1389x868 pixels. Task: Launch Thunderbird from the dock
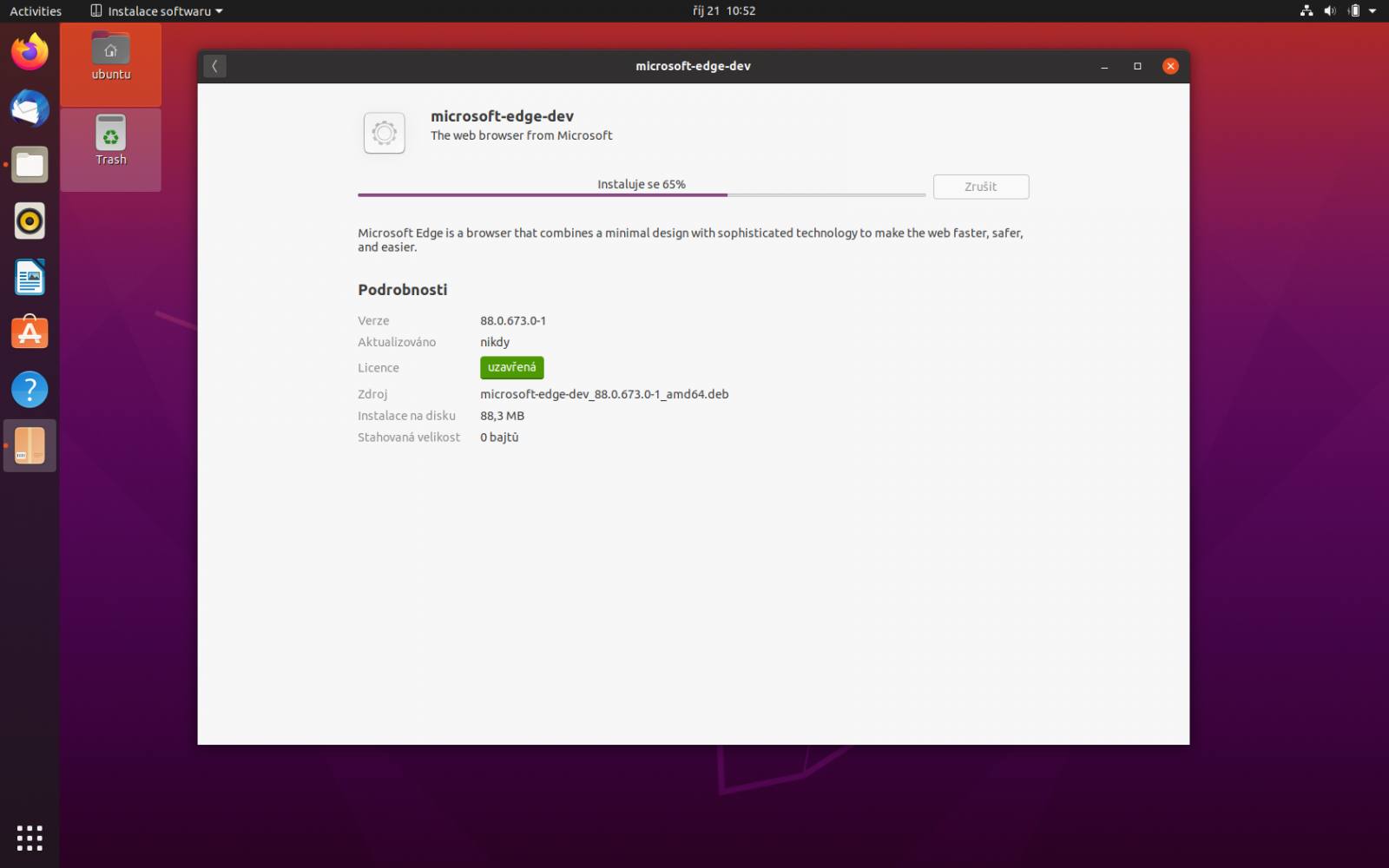[x=30, y=109]
